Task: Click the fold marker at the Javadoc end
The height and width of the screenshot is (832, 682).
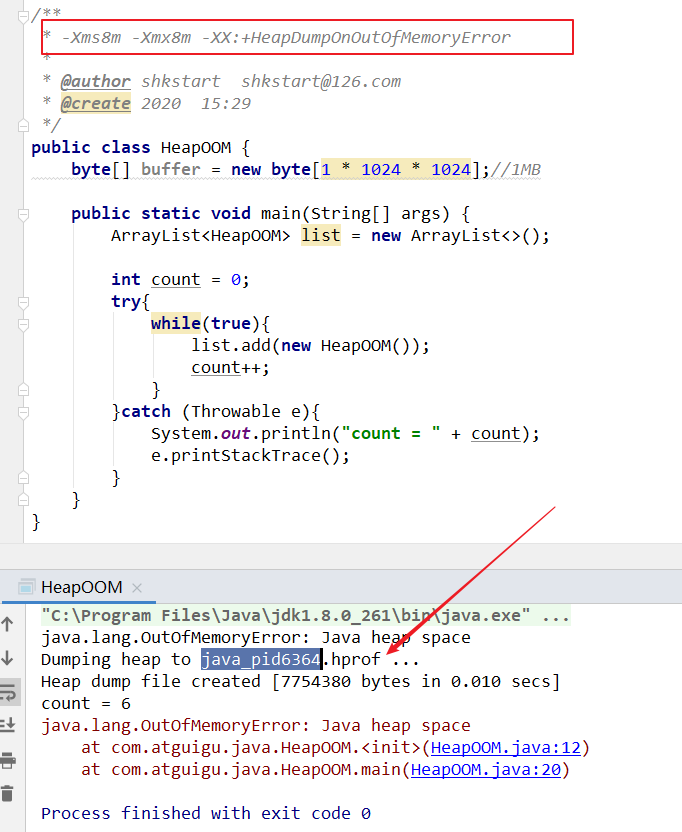Action: (23, 126)
